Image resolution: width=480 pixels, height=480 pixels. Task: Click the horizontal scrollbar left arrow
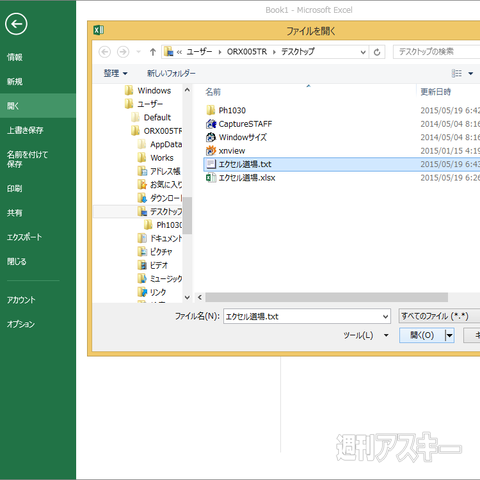point(200,297)
